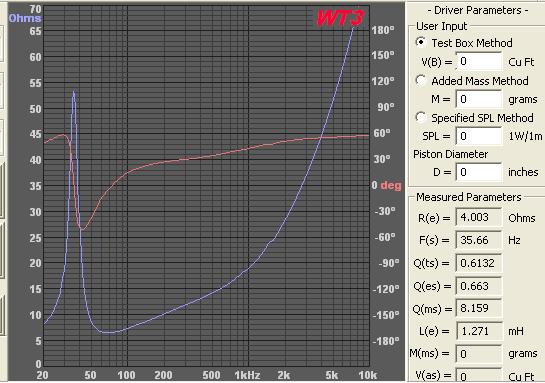Click the Test Box Method label
The height and width of the screenshot is (383, 545).
pyautogui.click(x=472, y=43)
